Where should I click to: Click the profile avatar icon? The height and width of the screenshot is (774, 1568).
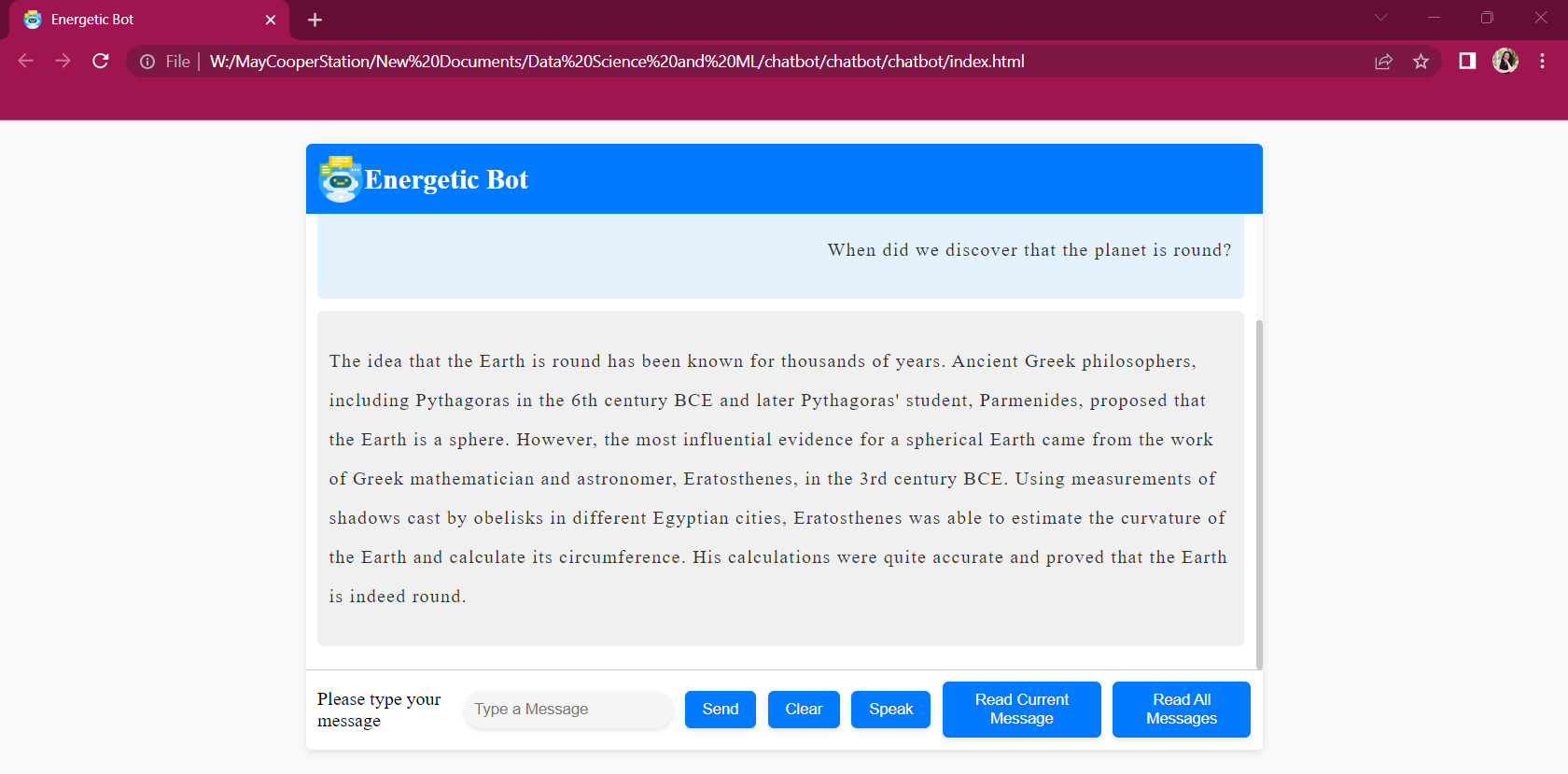(1505, 61)
